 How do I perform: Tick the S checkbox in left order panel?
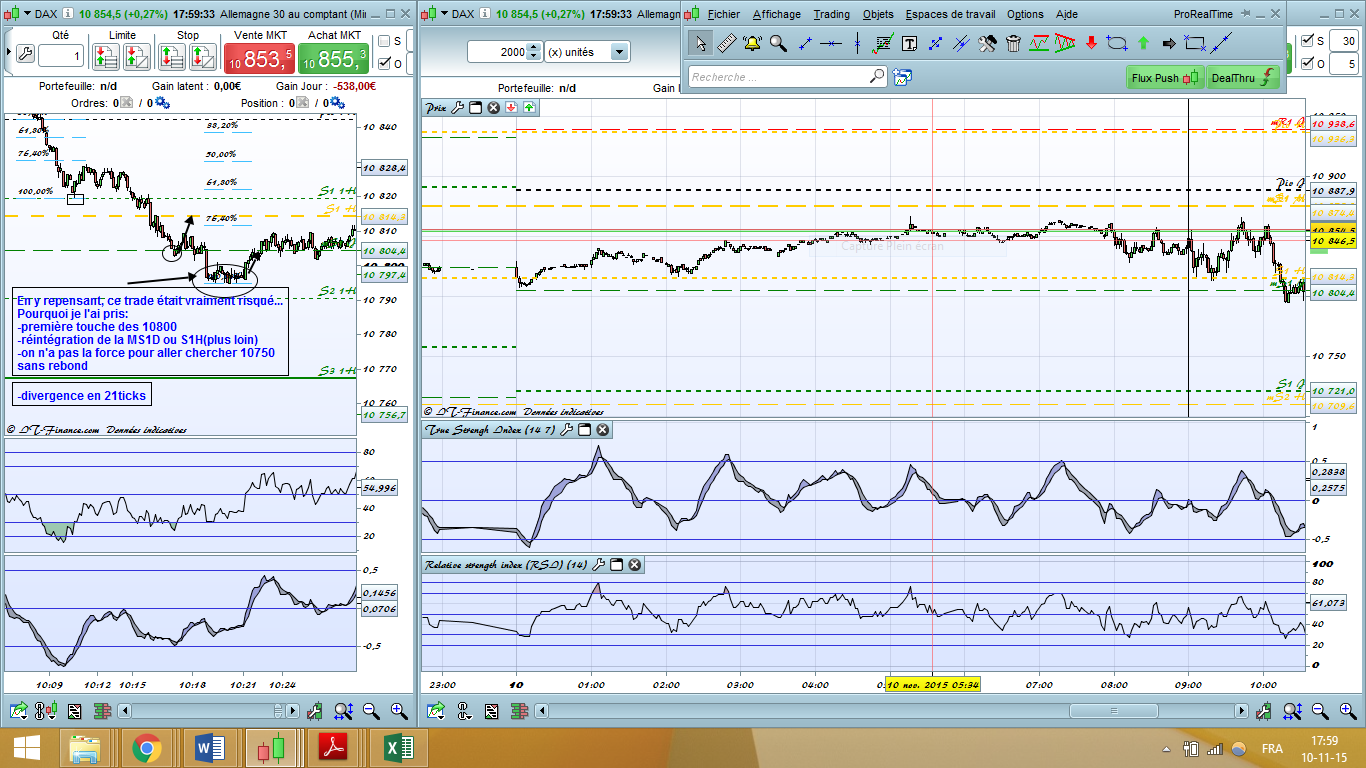coord(385,41)
